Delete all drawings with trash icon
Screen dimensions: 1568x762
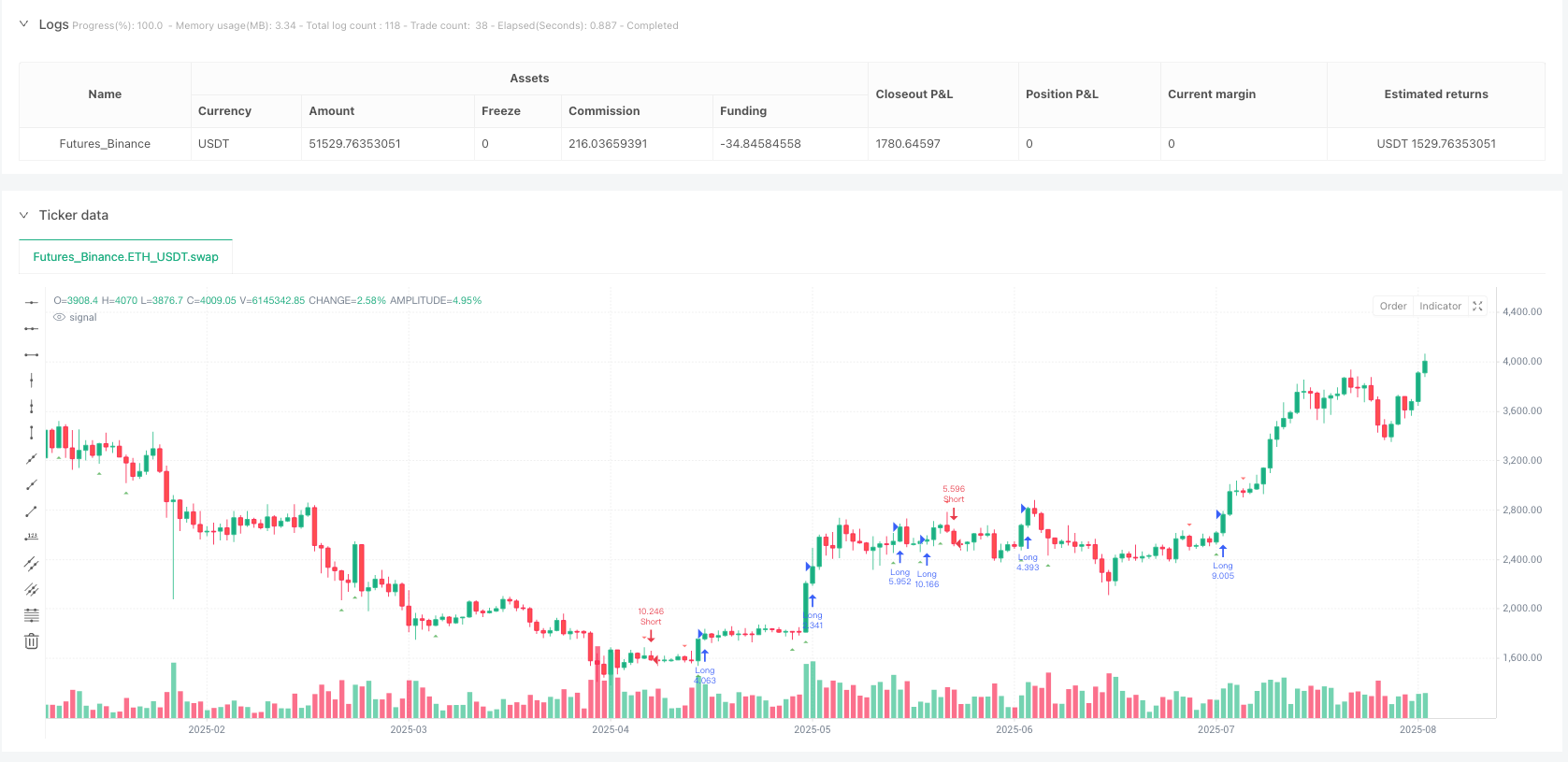pos(31,641)
